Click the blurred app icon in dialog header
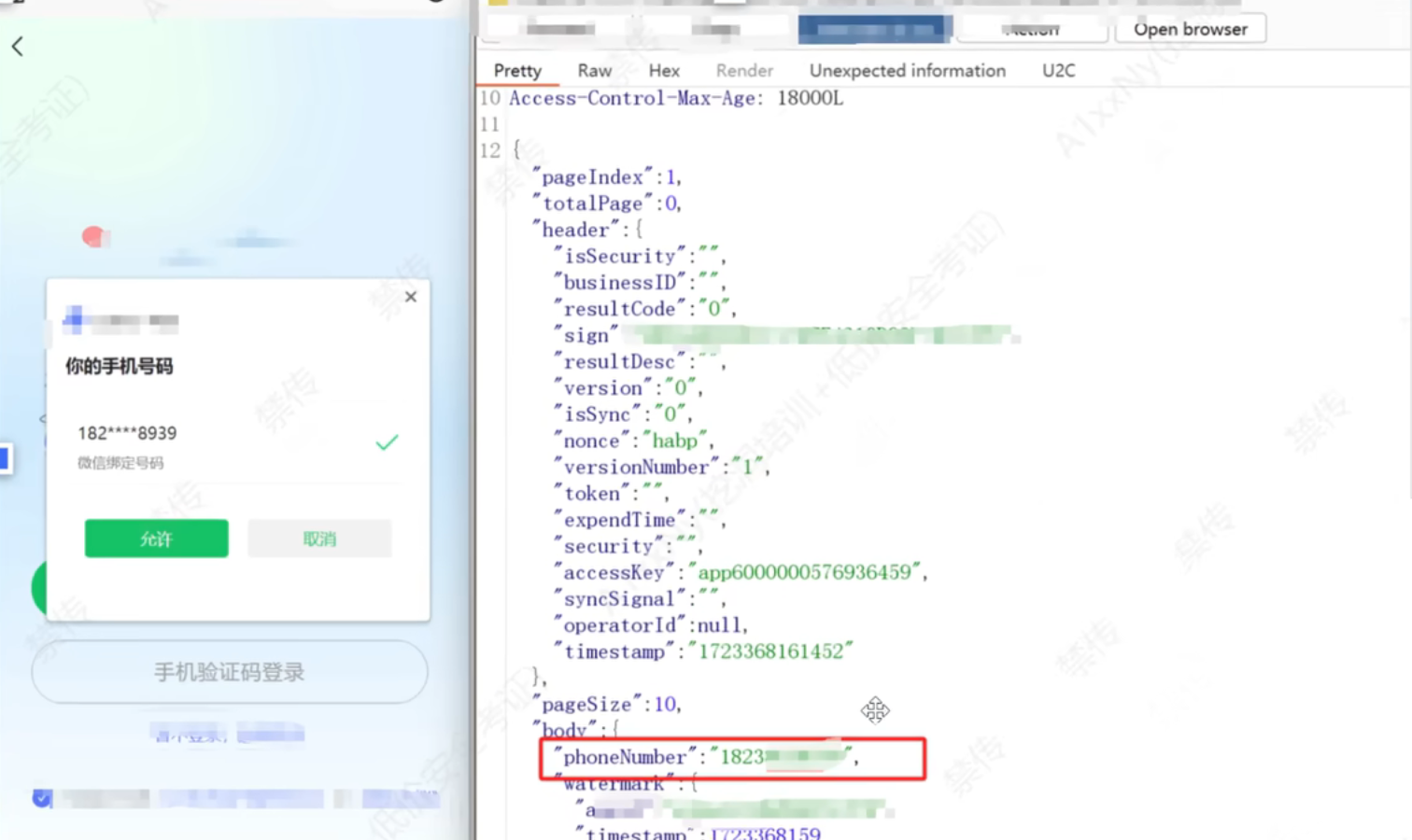 (73, 320)
